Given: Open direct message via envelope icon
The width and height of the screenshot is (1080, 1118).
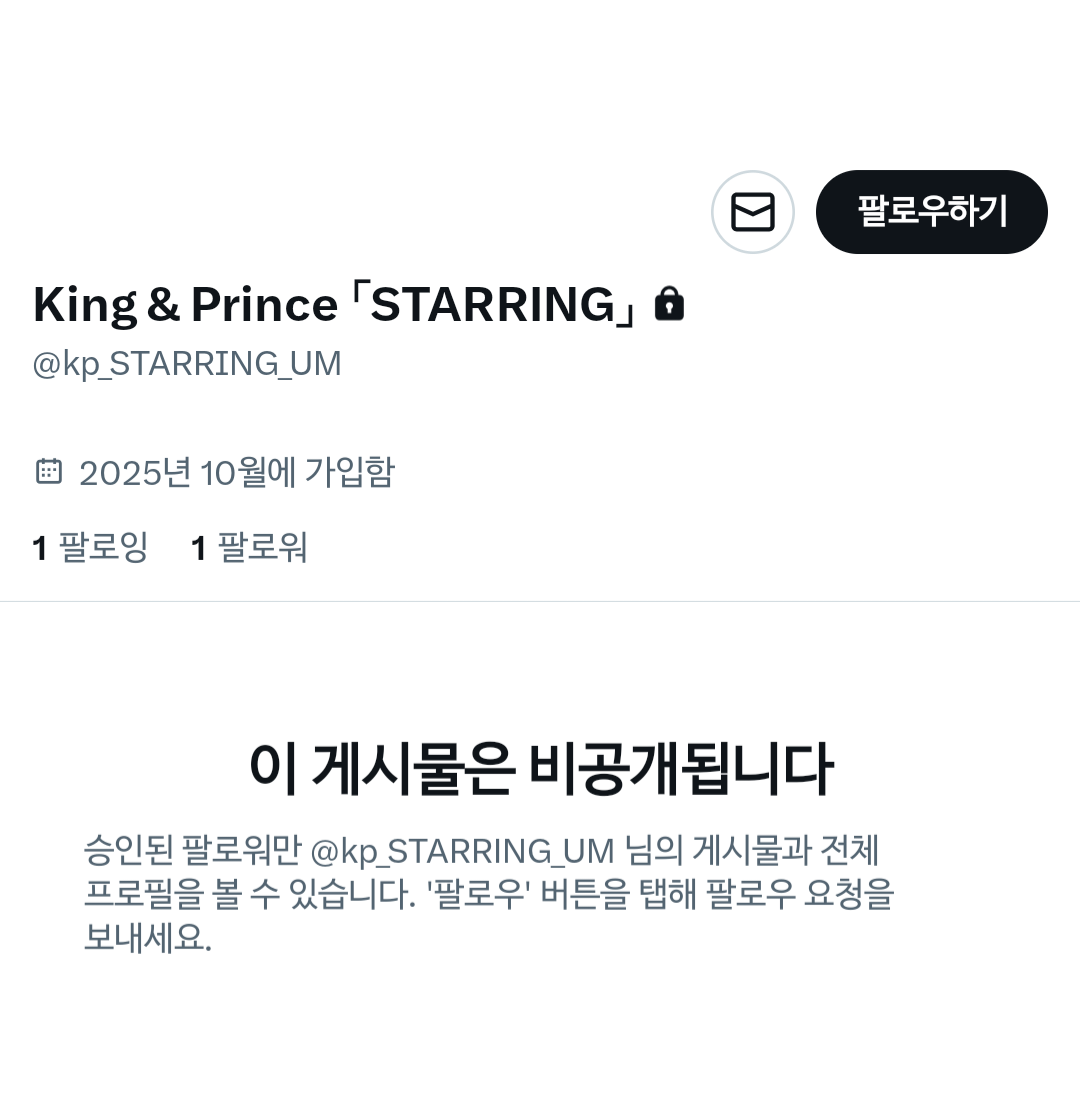Looking at the screenshot, I should pyautogui.click(x=753, y=212).
